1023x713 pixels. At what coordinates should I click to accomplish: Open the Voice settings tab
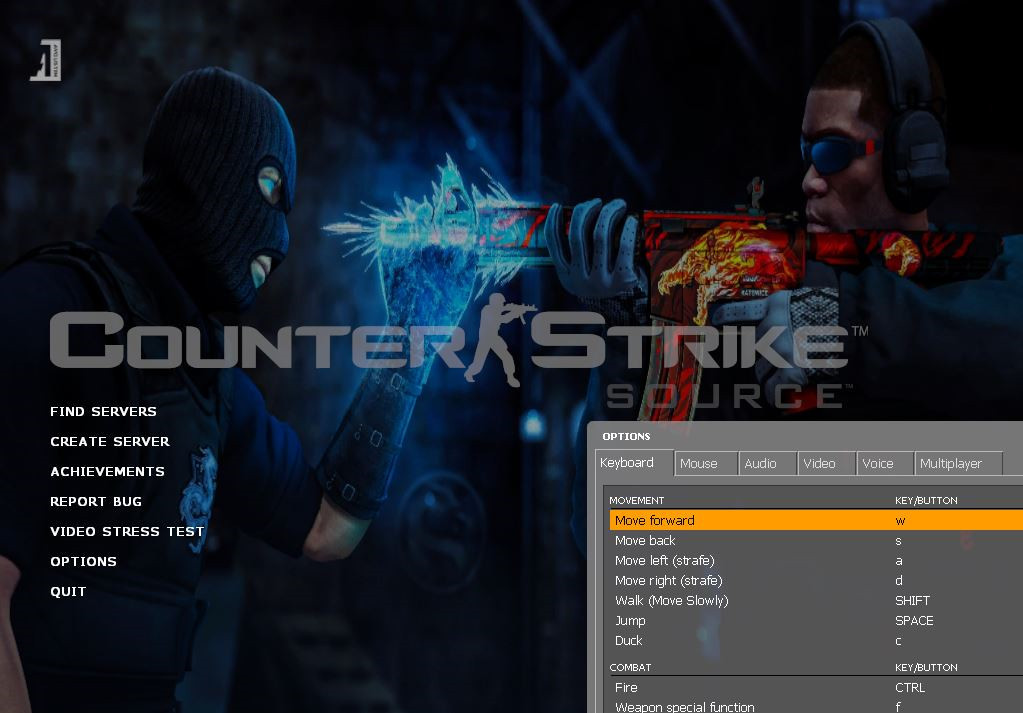click(883, 463)
